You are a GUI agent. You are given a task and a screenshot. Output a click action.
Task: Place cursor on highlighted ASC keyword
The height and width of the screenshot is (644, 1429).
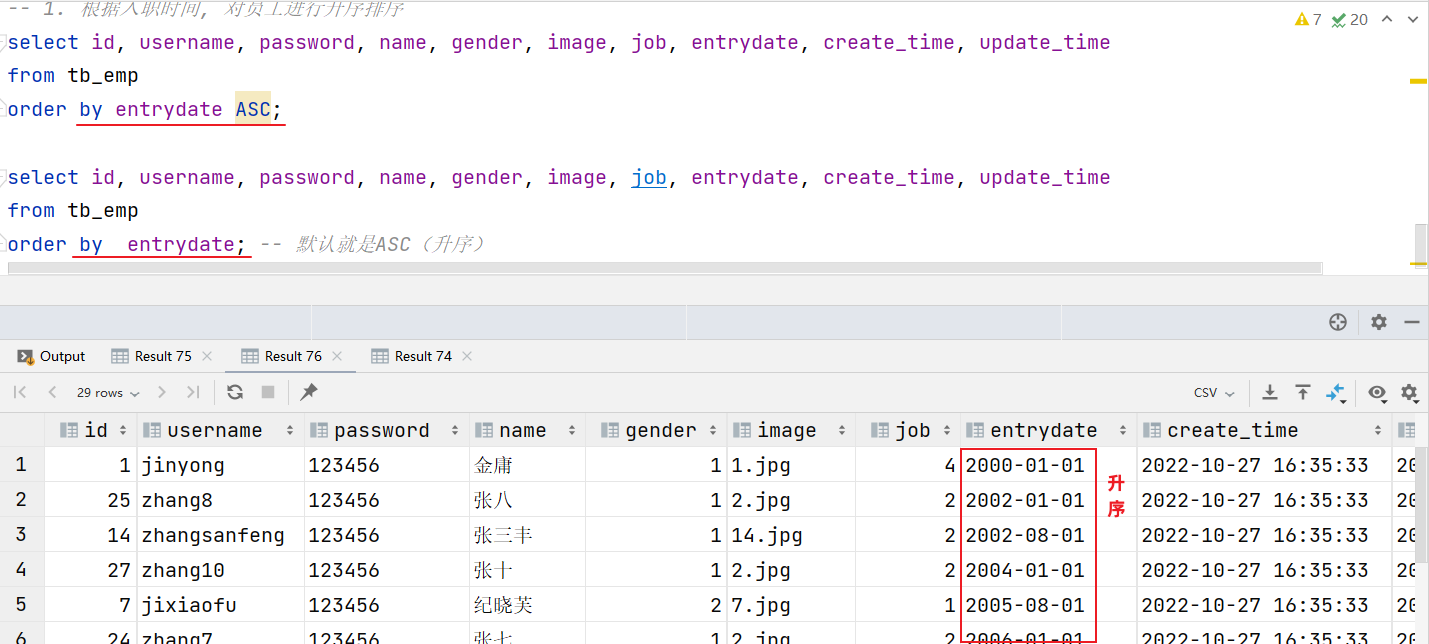tap(253, 109)
